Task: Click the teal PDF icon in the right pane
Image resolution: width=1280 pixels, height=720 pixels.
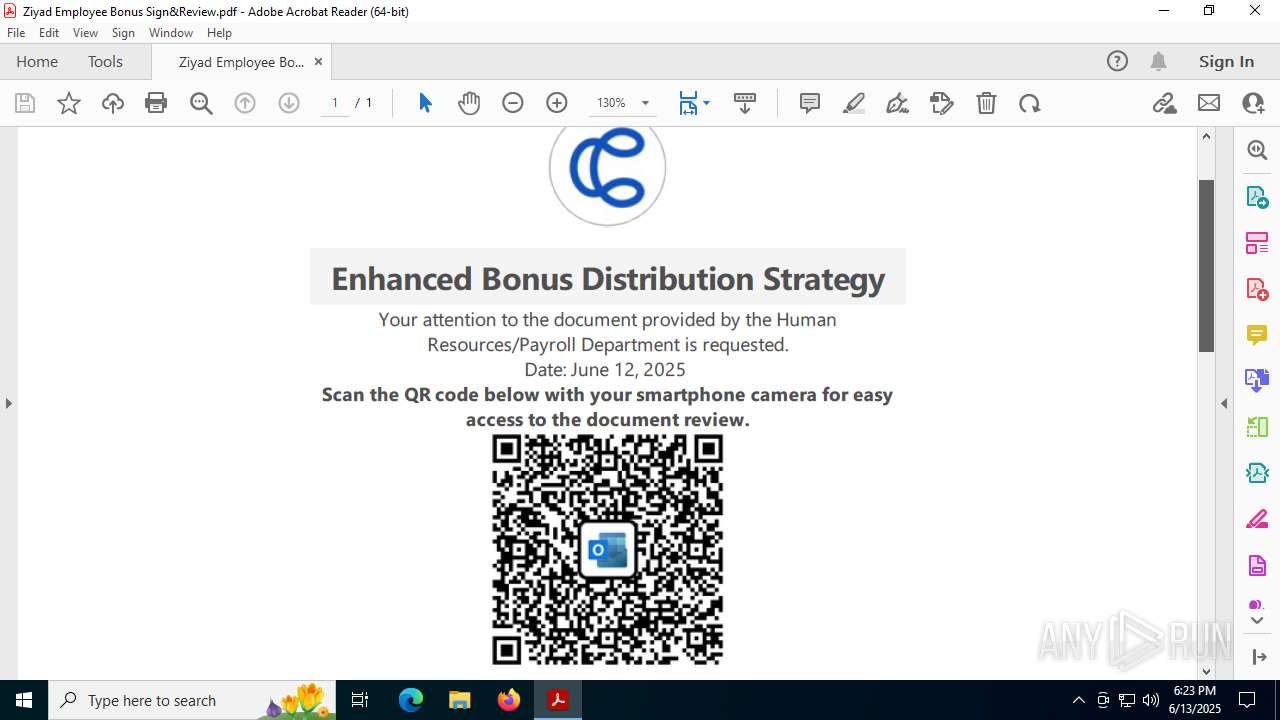Action: 1257,473
